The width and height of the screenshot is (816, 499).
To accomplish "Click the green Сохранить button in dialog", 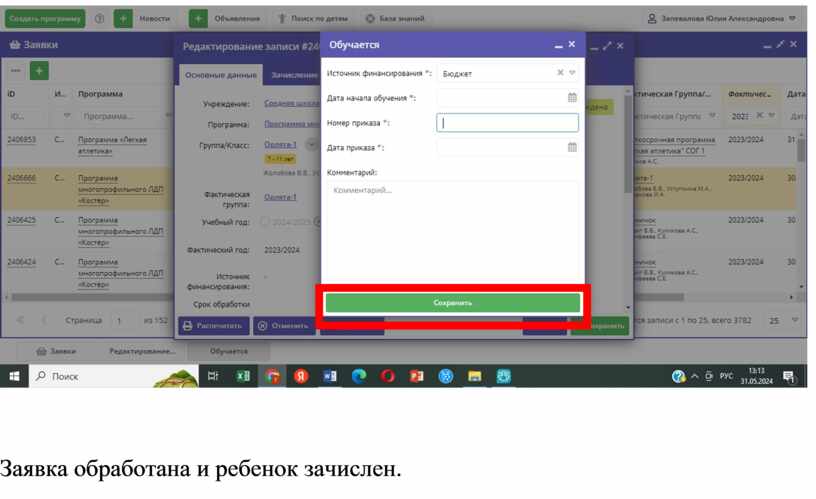I will pos(452,302).
